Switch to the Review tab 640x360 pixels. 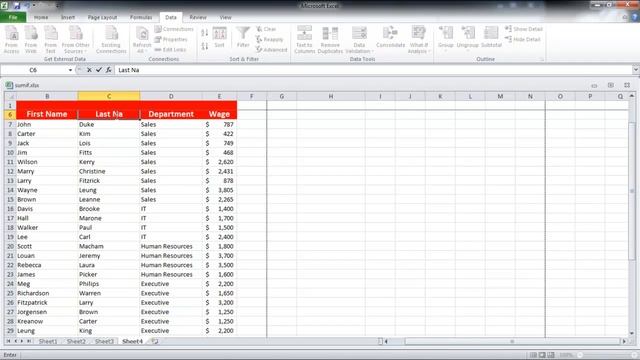click(198, 17)
